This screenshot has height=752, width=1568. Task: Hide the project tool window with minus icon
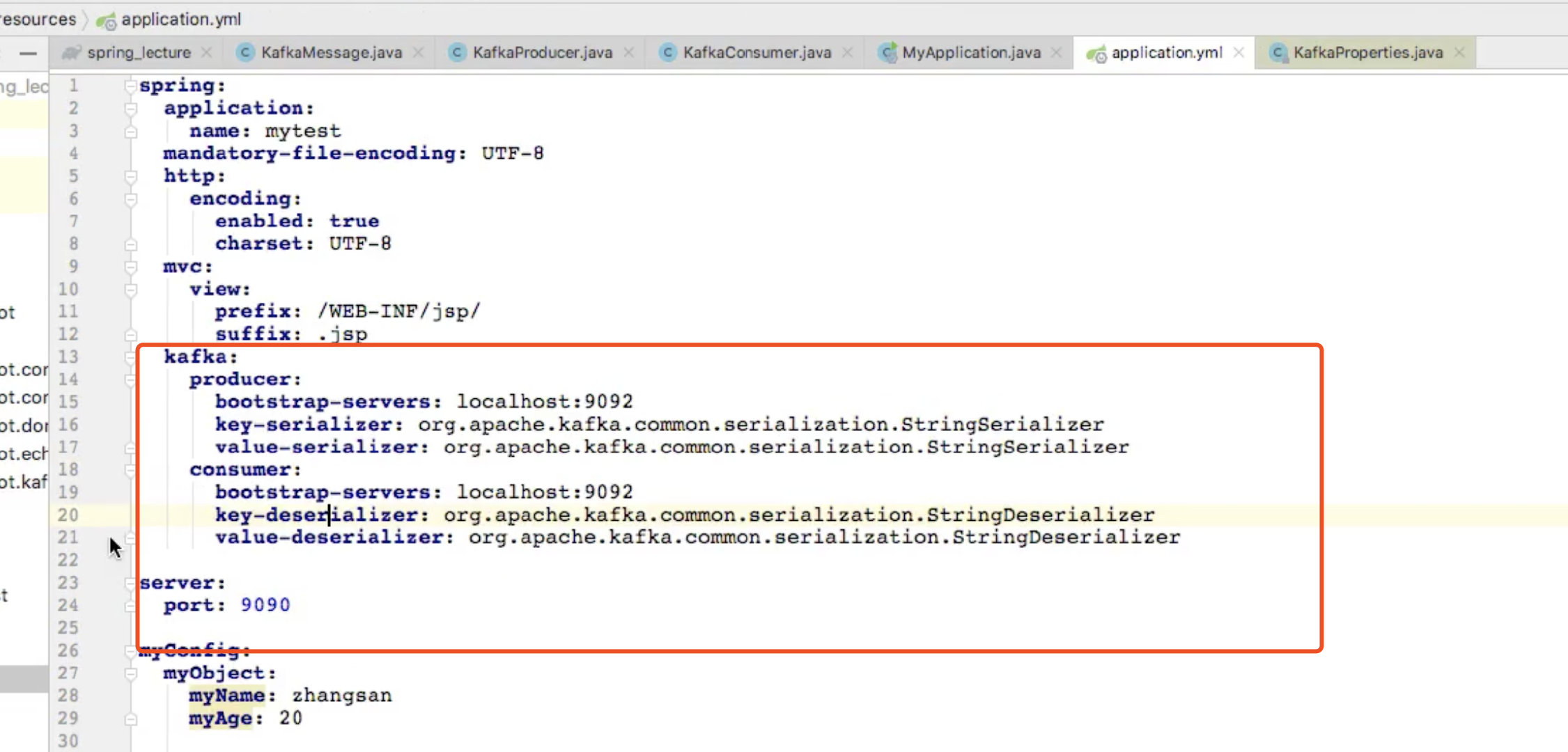tap(28, 54)
